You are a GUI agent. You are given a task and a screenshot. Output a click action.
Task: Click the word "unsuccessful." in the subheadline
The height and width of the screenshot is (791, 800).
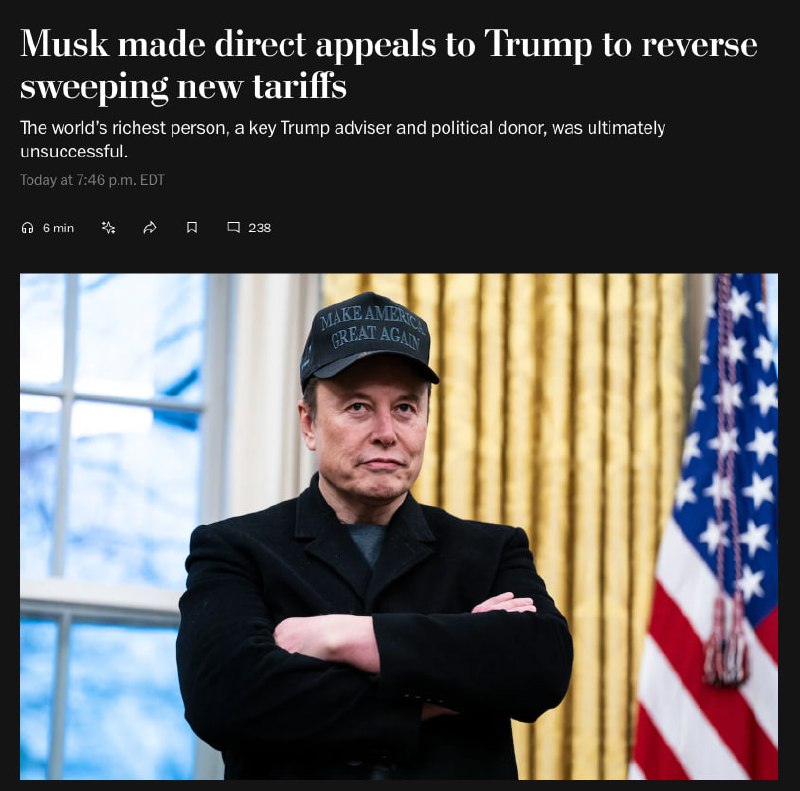click(x=74, y=152)
